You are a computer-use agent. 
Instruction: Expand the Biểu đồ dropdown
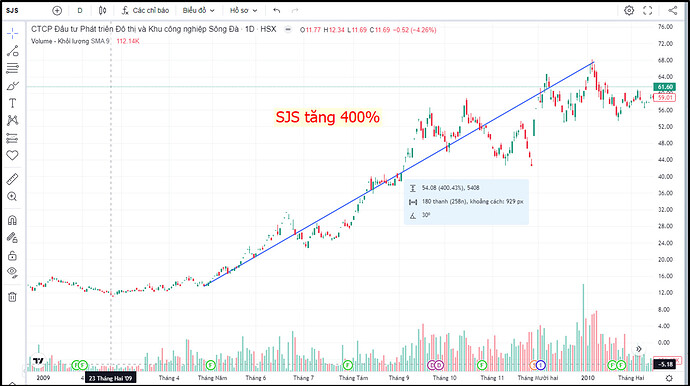(x=198, y=10)
